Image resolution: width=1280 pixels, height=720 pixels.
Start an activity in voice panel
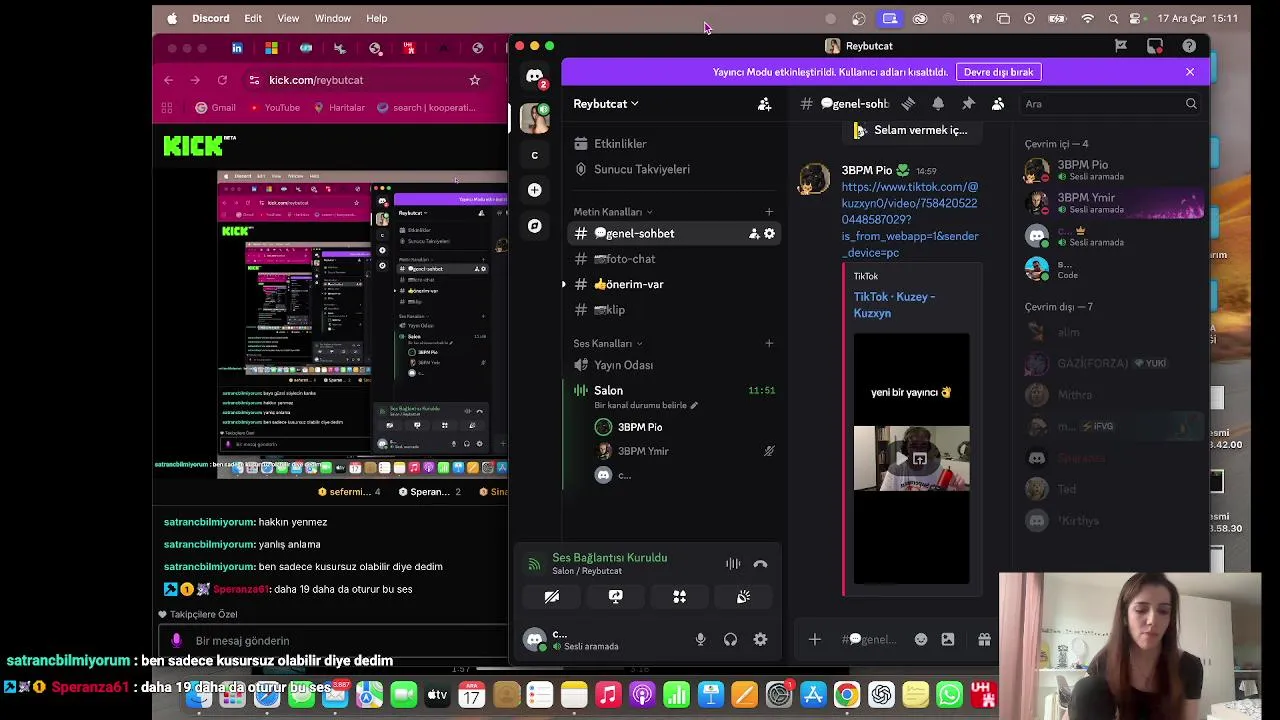(679, 597)
